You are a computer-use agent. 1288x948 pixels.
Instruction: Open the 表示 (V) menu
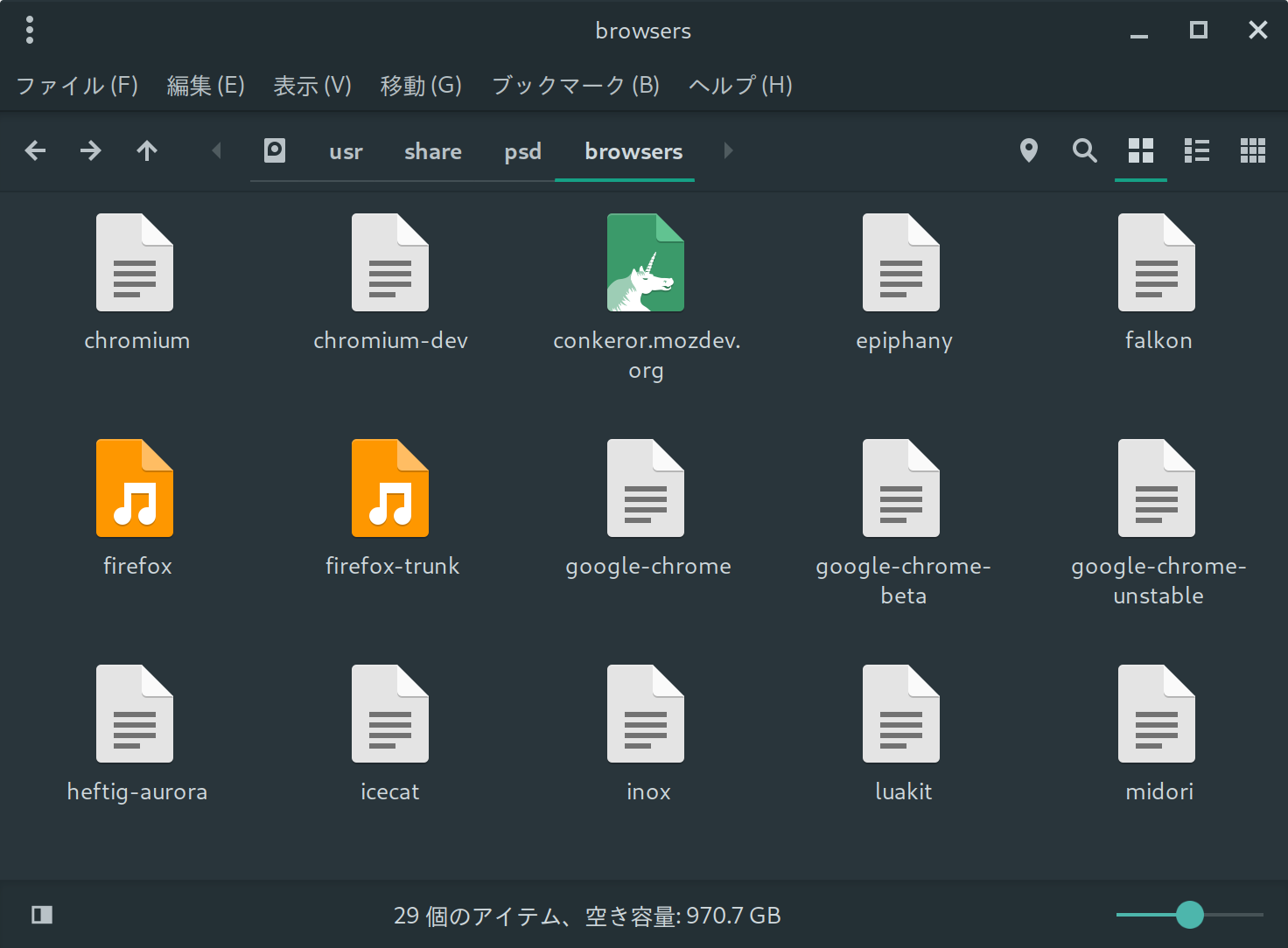click(312, 85)
